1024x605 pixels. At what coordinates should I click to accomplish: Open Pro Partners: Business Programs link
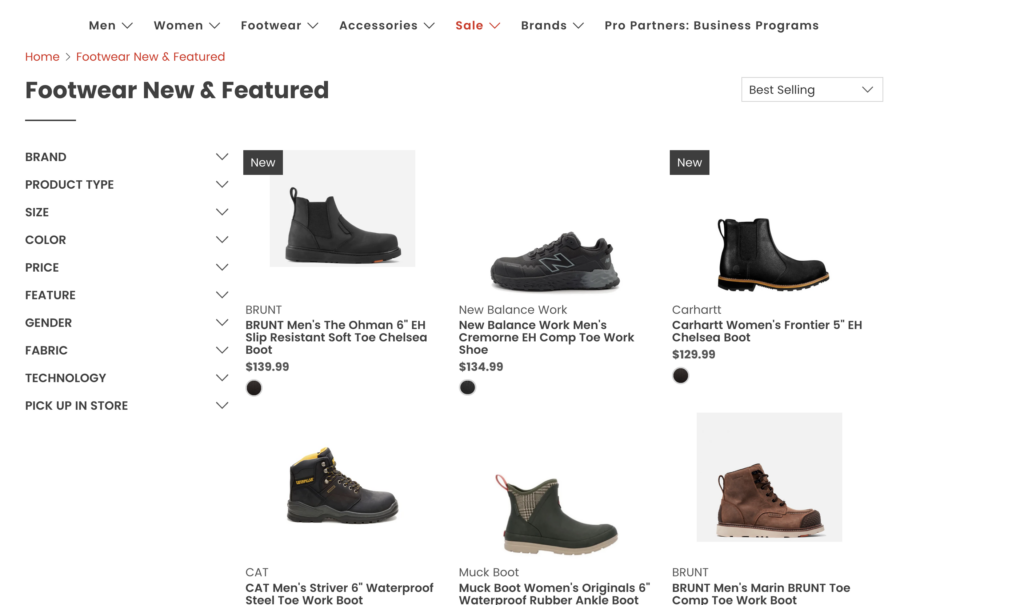tap(711, 26)
